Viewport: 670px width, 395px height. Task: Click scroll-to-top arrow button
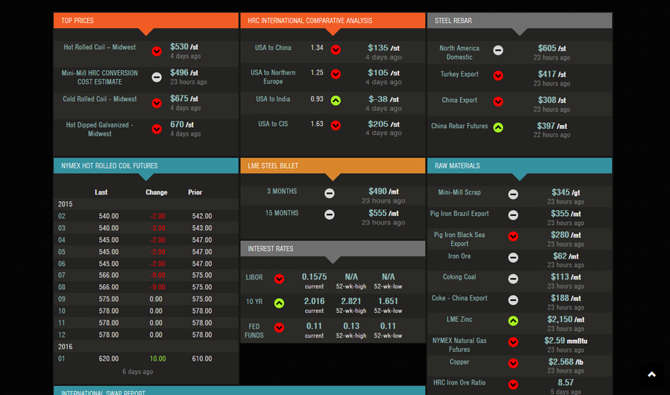652,375
